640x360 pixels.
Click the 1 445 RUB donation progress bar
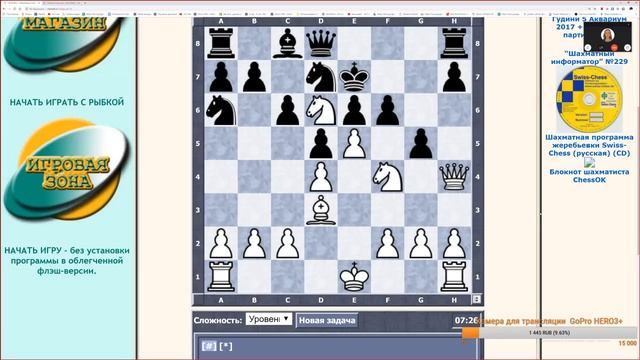[549, 333]
